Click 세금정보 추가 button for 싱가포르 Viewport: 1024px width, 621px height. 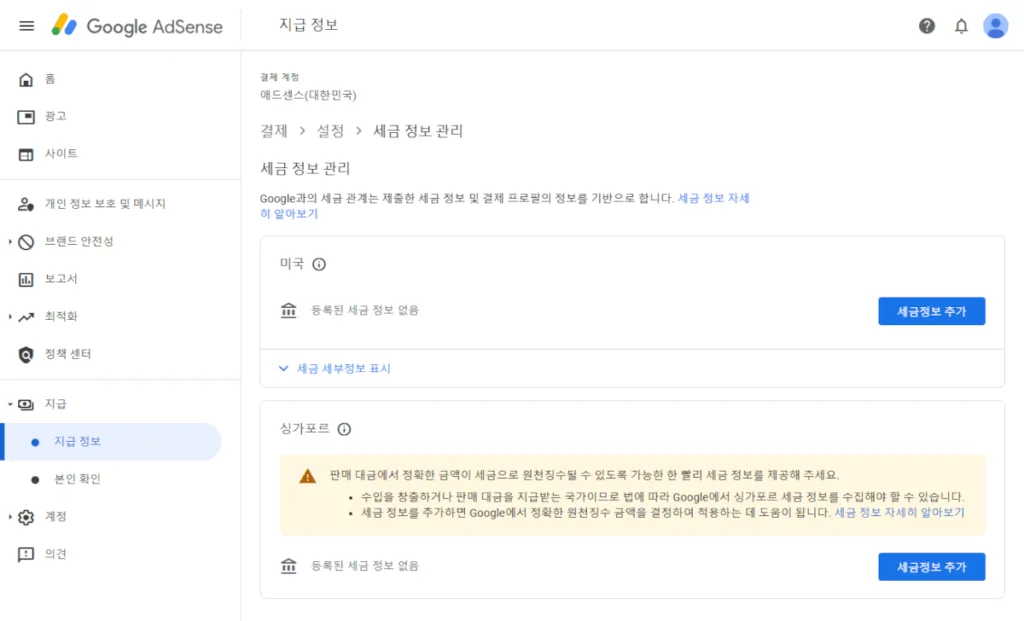tap(931, 567)
